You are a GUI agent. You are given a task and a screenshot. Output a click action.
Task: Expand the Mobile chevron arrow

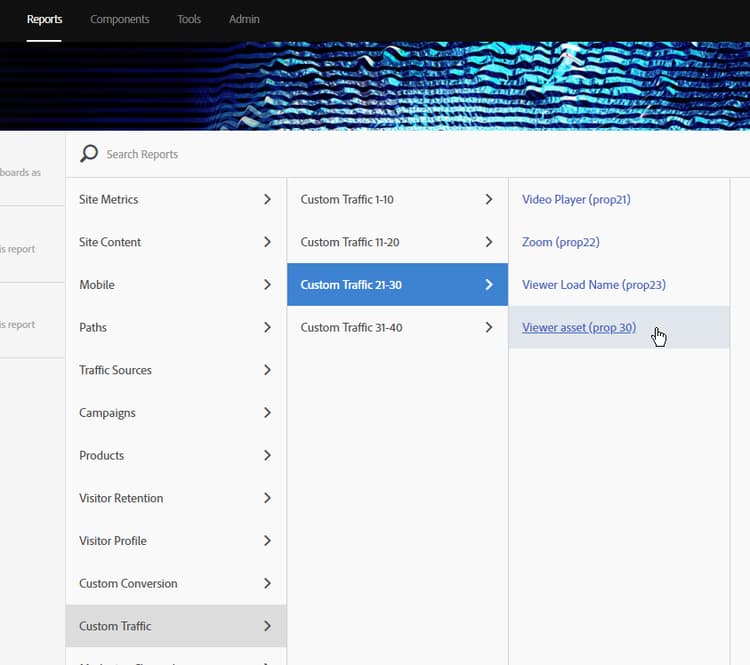point(267,285)
